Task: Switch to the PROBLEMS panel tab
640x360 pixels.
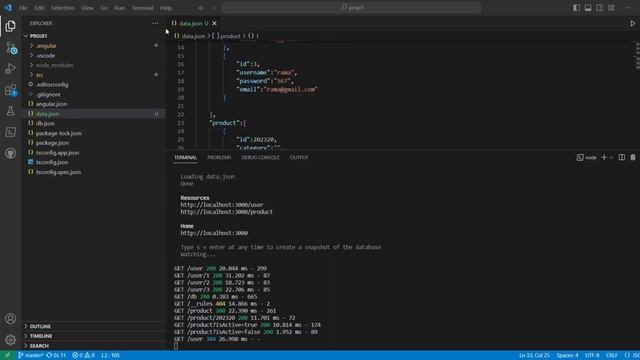Action: tap(219, 157)
